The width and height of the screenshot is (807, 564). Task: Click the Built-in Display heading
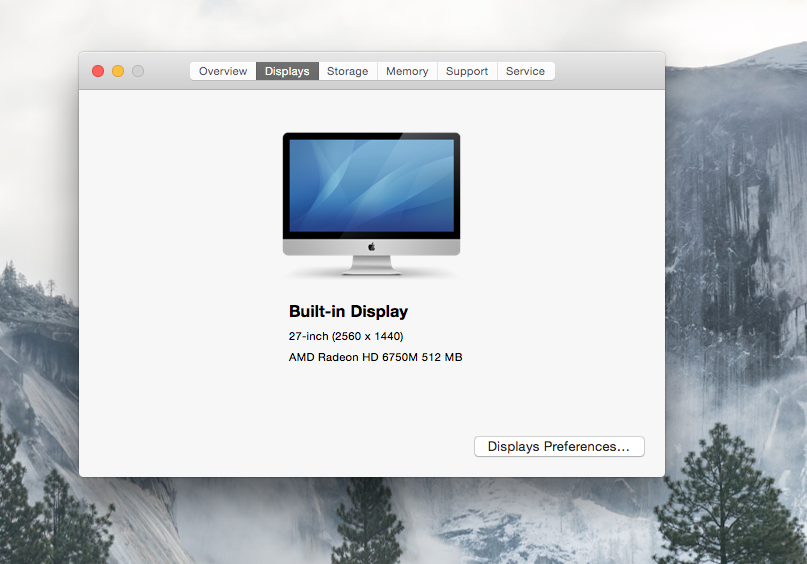click(348, 311)
